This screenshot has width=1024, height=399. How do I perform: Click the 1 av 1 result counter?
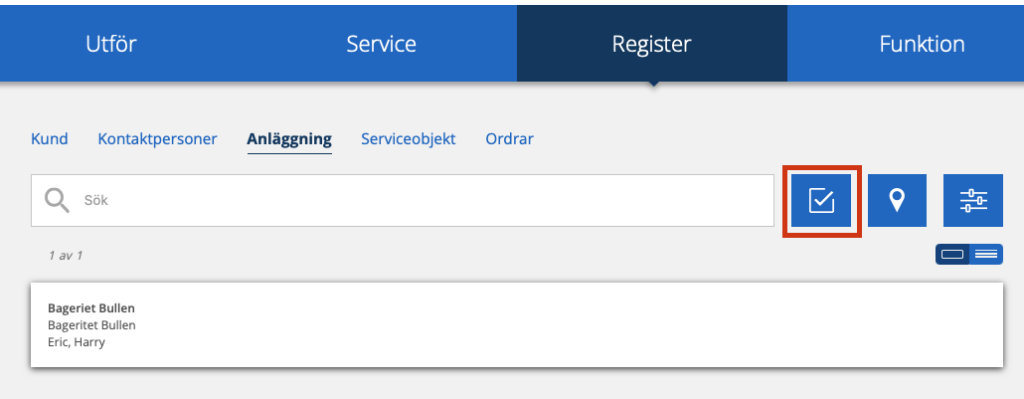[x=65, y=255]
